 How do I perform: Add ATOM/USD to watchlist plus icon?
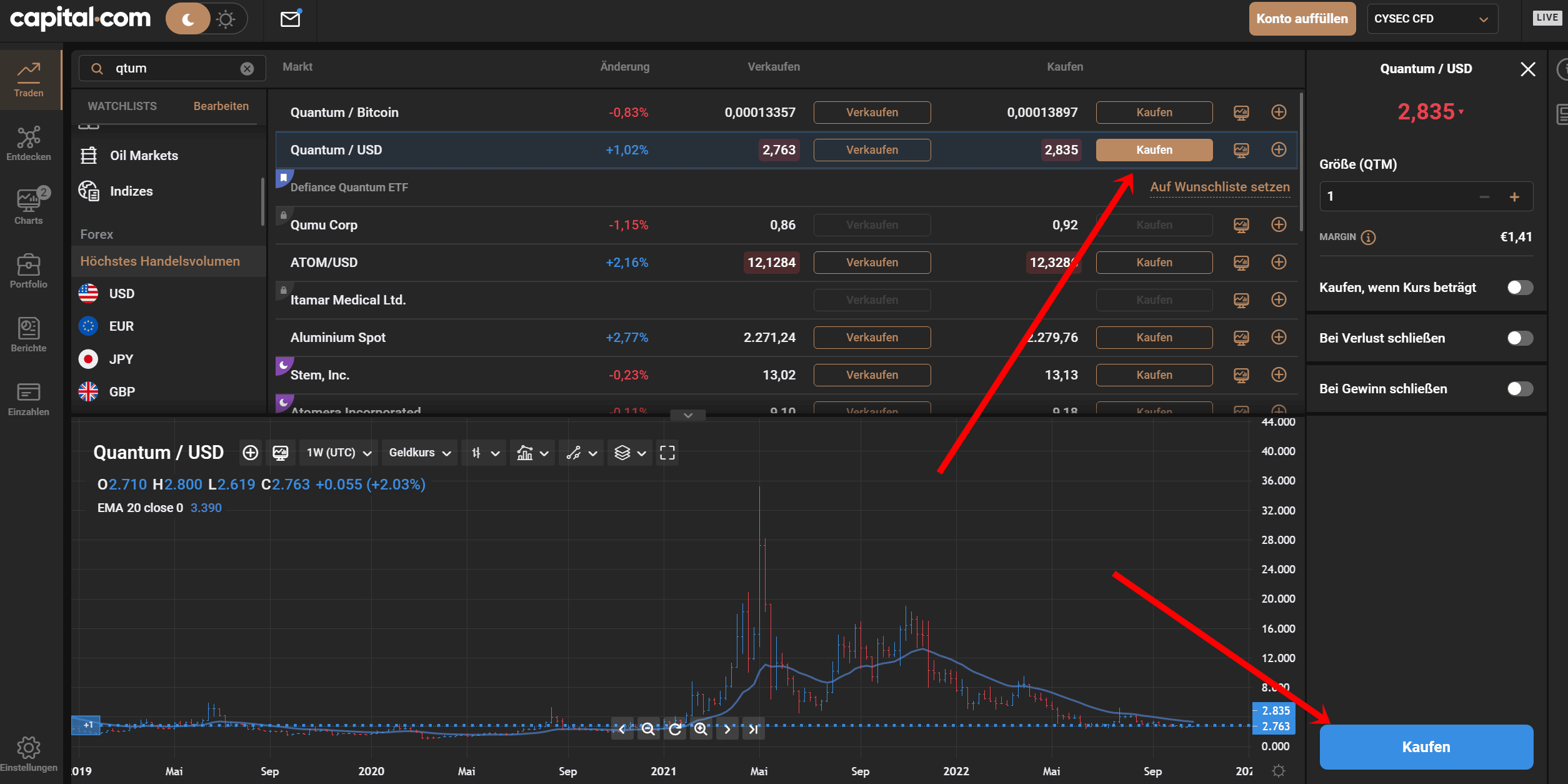point(1279,262)
